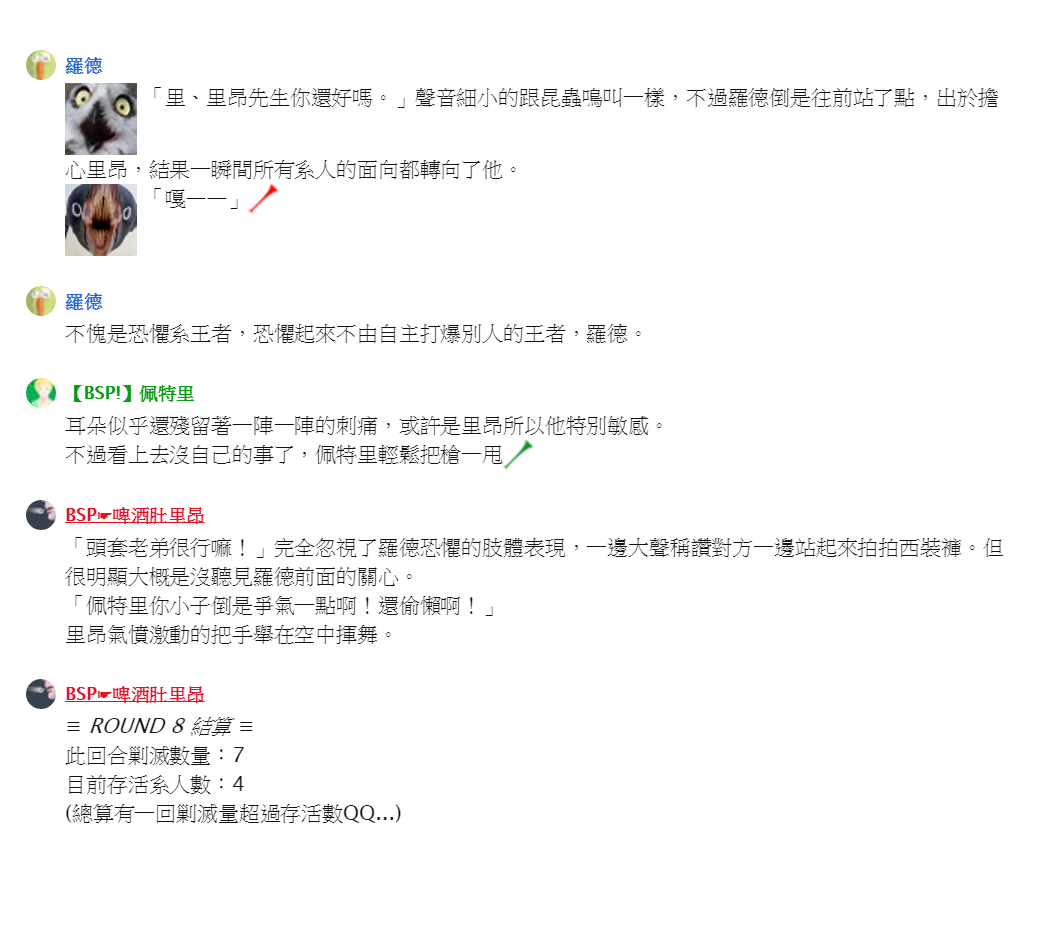The image size is (1046, 932).
Task: Click the 此回合剿滅數量:7 line
Action: click(x=155, y=755)
